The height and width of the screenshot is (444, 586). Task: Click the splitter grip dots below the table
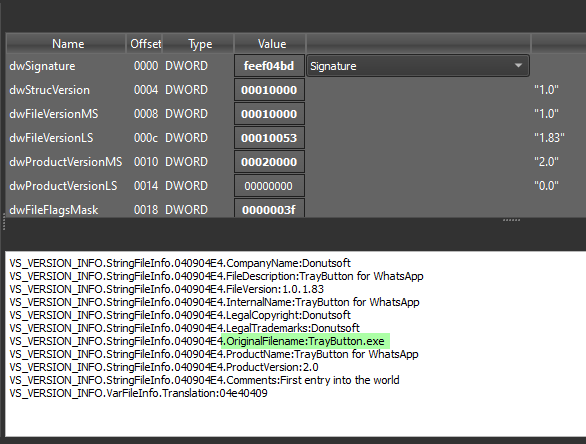(x=511, y=220)
